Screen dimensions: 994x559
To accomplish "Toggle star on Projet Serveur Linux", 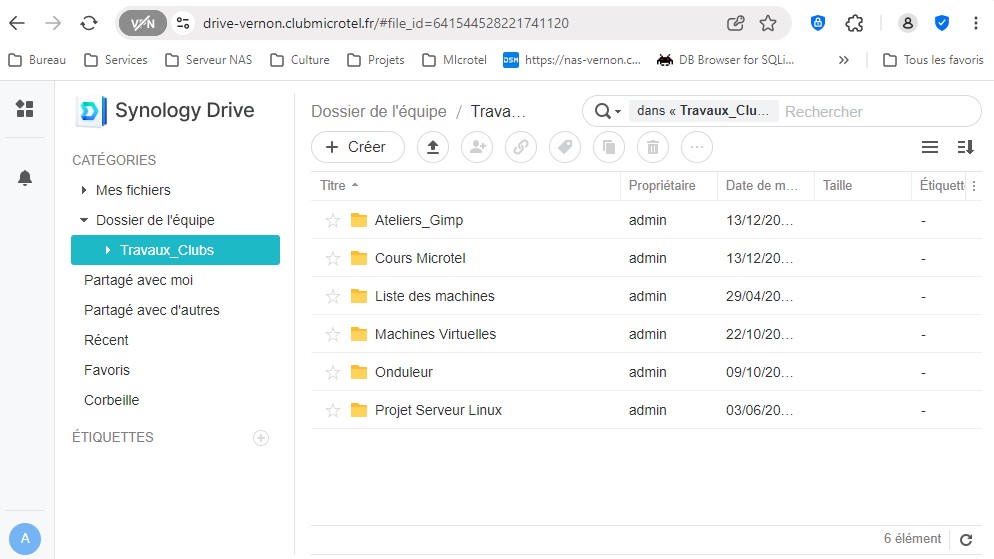I will 333,410.
